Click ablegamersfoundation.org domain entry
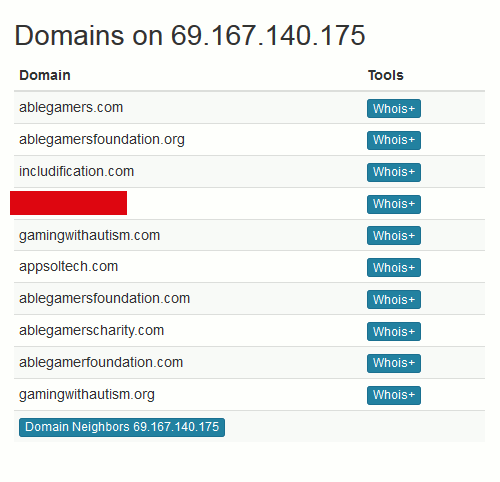The width and height of the screenshot is (500, 482). (x=102, y=139)
